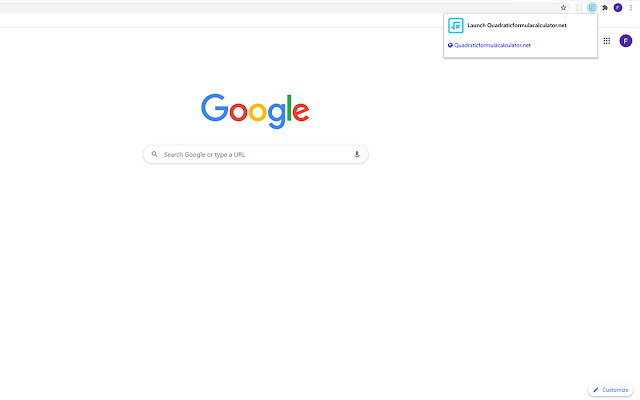Open the Google account avatar on page

click(x=626, y=41)
